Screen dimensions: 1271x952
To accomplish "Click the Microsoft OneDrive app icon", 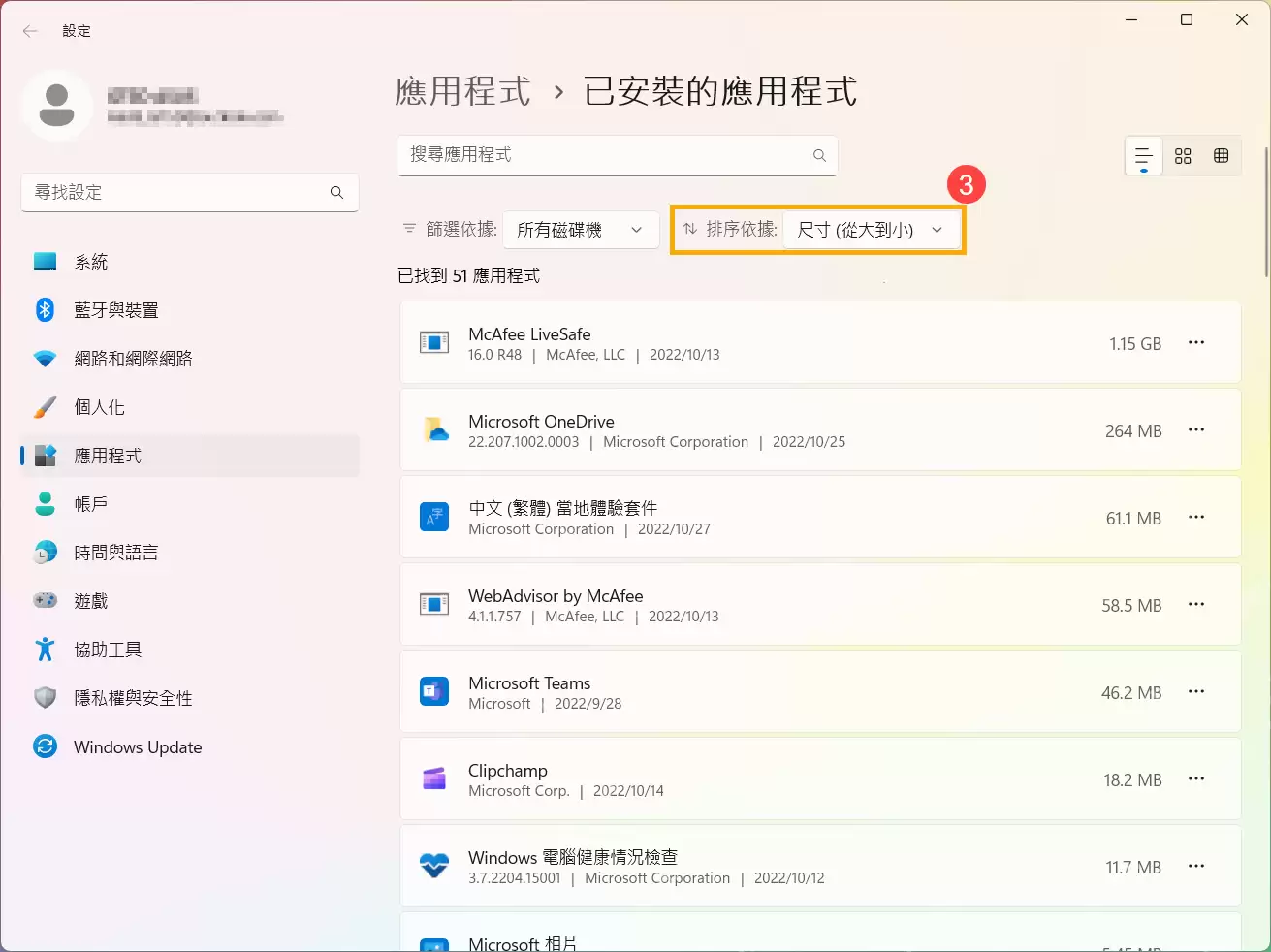I will (x=434, y=430).
